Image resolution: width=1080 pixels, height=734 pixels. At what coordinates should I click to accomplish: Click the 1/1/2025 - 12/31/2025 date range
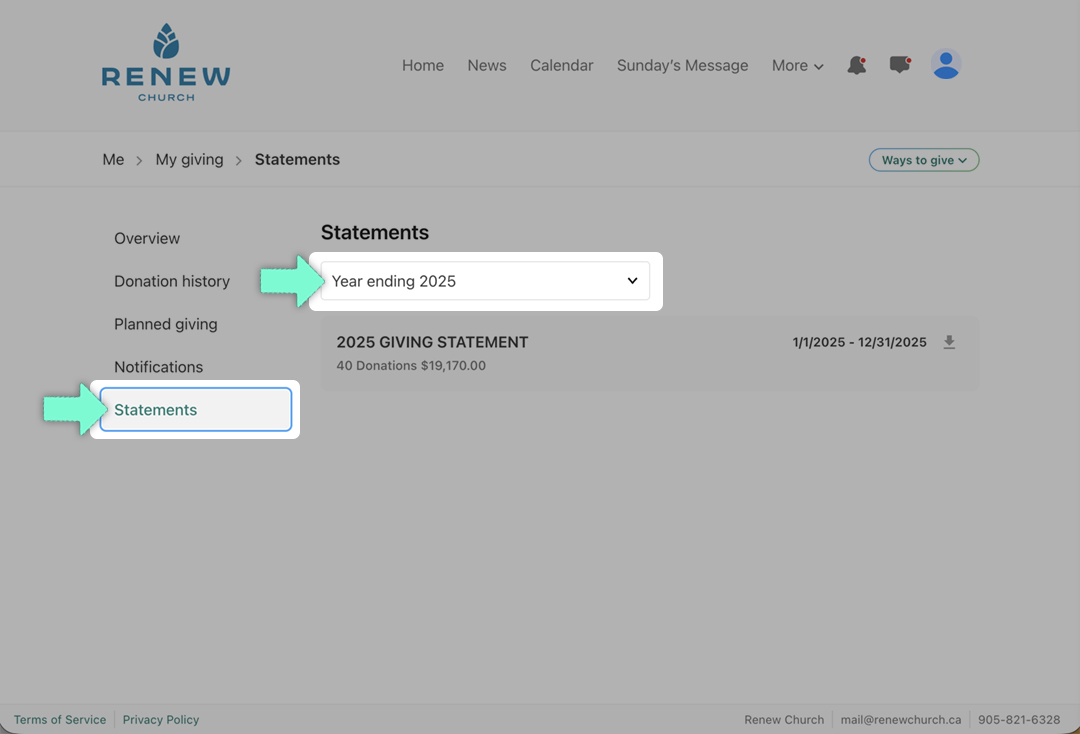pos(859,342)
